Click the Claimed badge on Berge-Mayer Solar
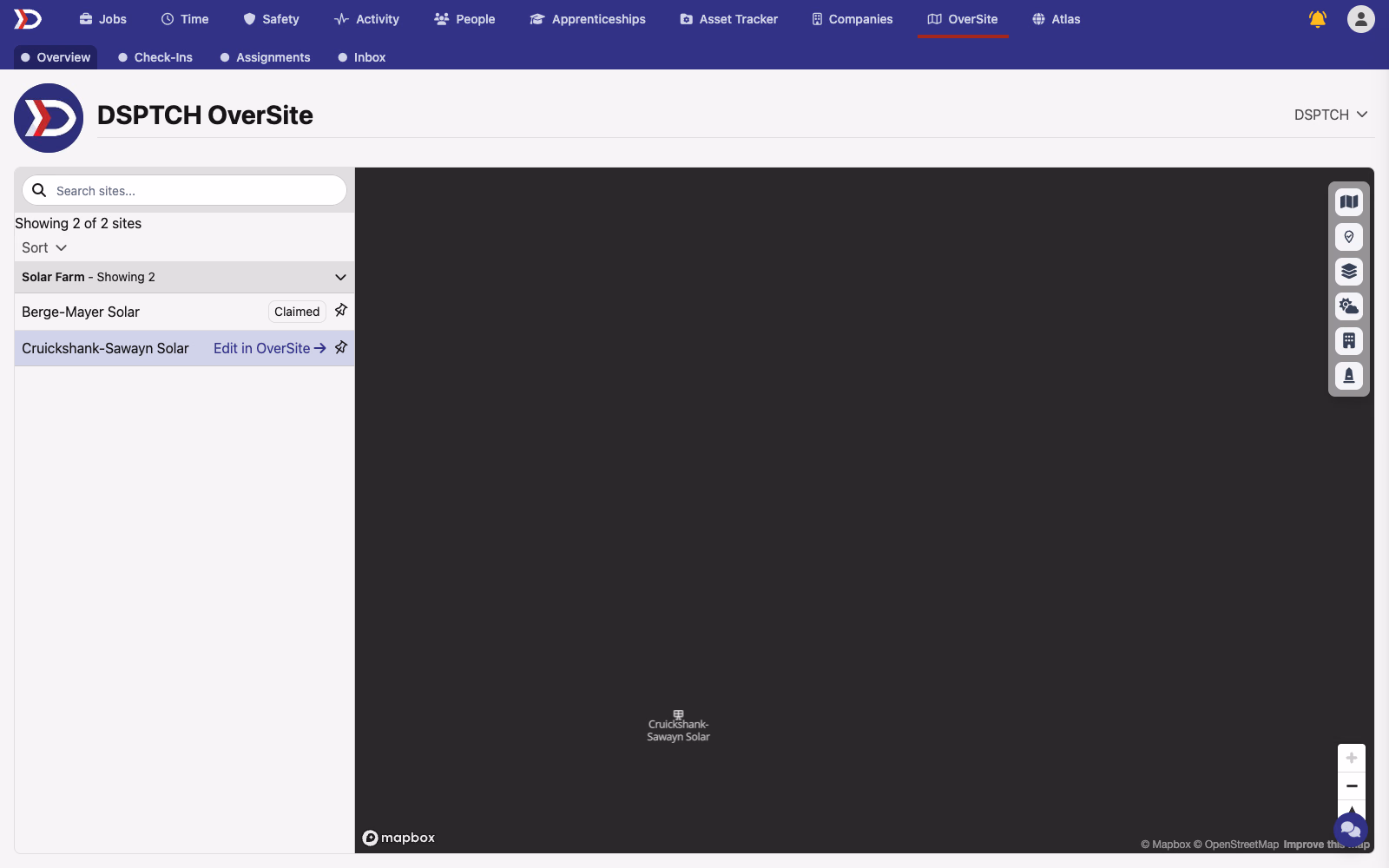The width and height of the screenshot is (1389, 868). tap(297, 312)
